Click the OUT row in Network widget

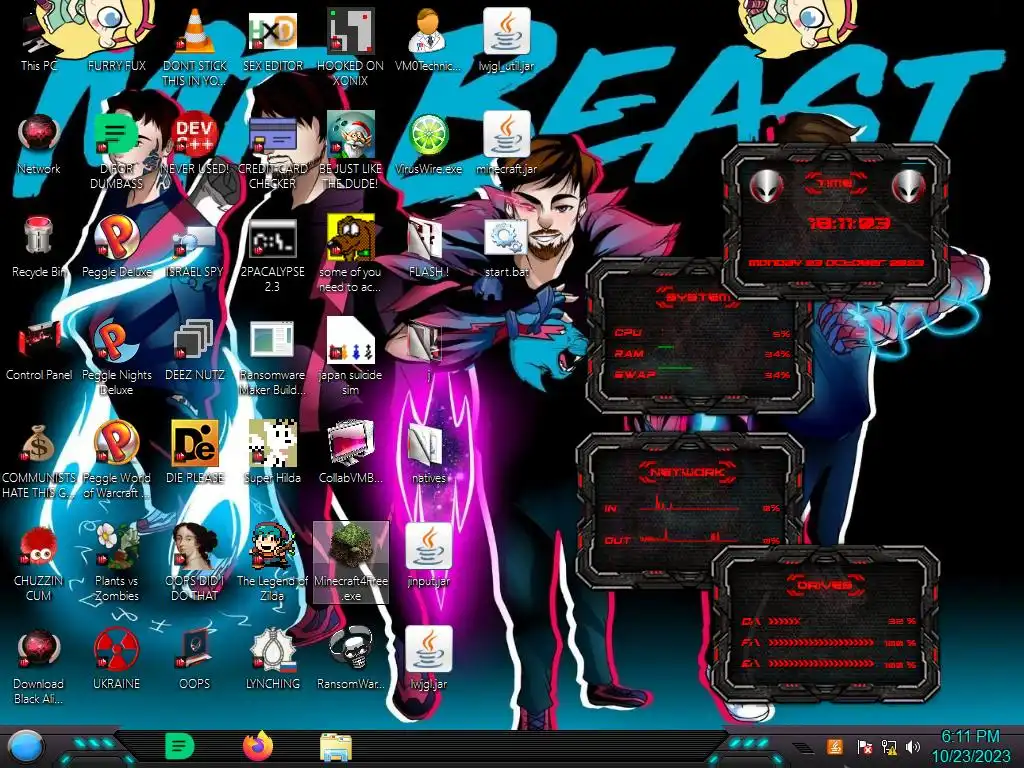[692, 539]
